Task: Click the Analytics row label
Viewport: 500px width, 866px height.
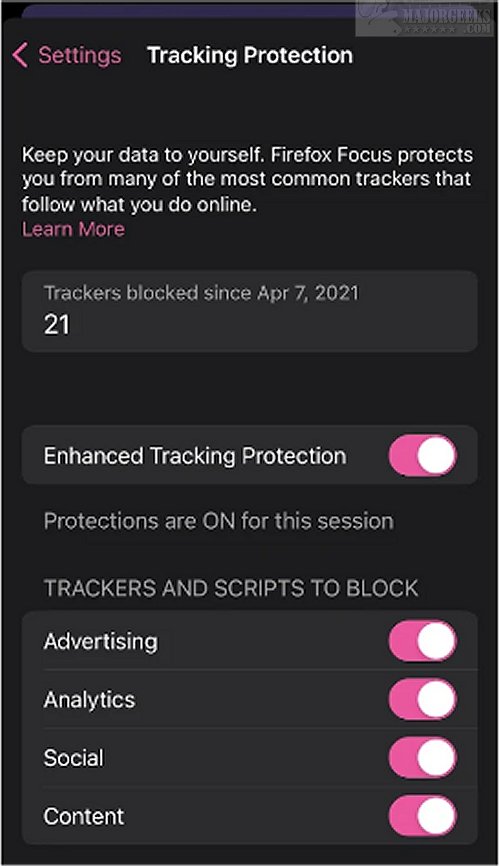Action: [90, 700]
